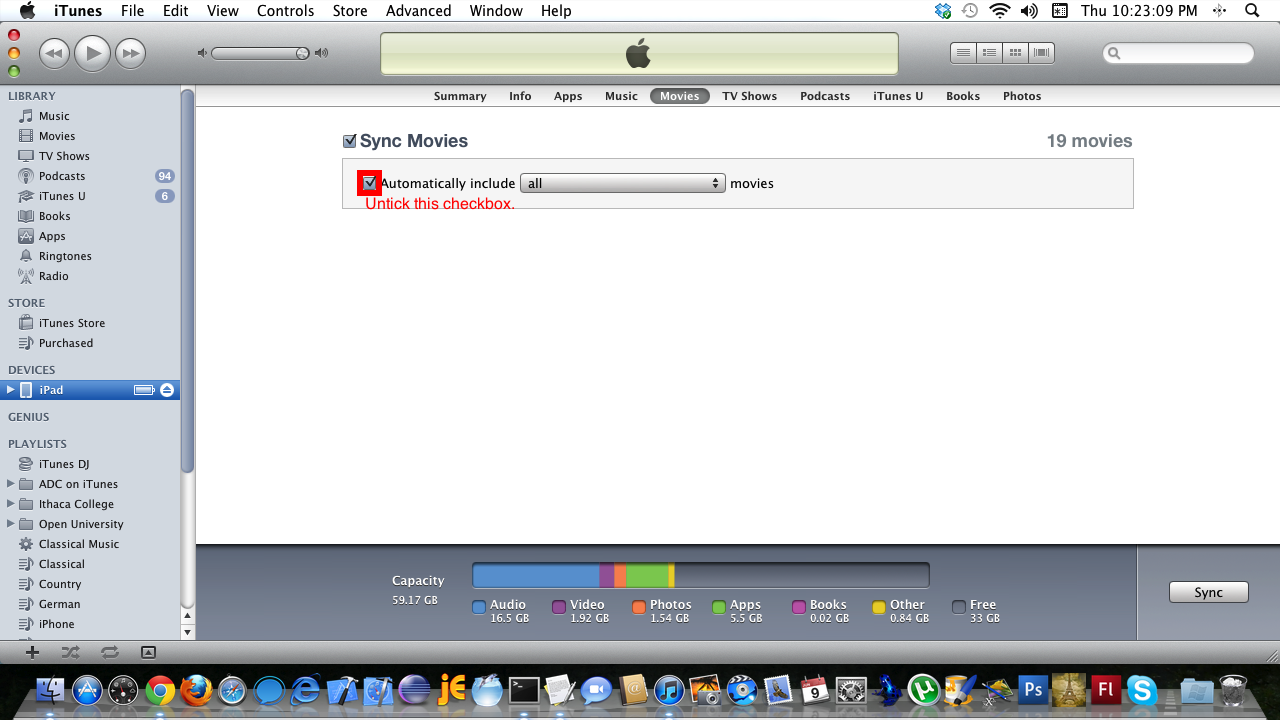Expand the Ithaca College playlist folder
This screenshot has width=1280, height=720.
pyautogui.click(x=11, y=504)
